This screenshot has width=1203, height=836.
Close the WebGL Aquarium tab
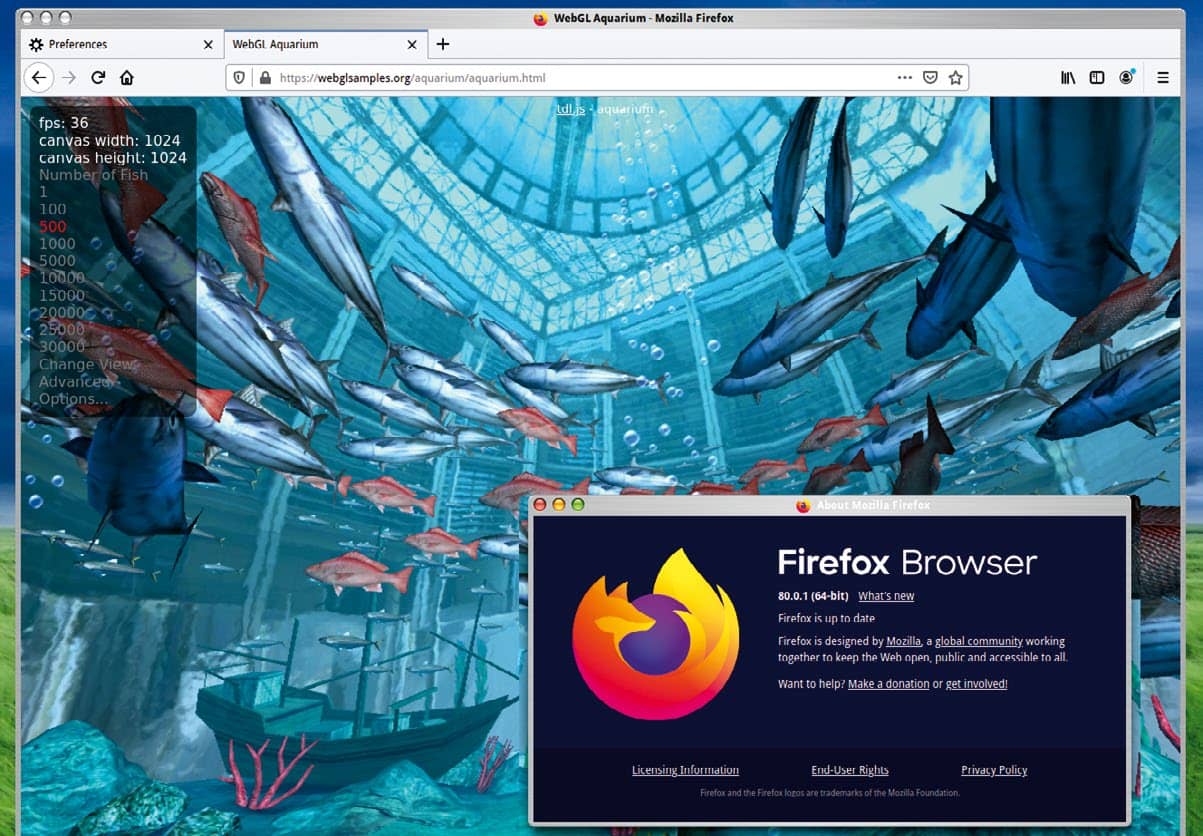click(x=412, y=44)
